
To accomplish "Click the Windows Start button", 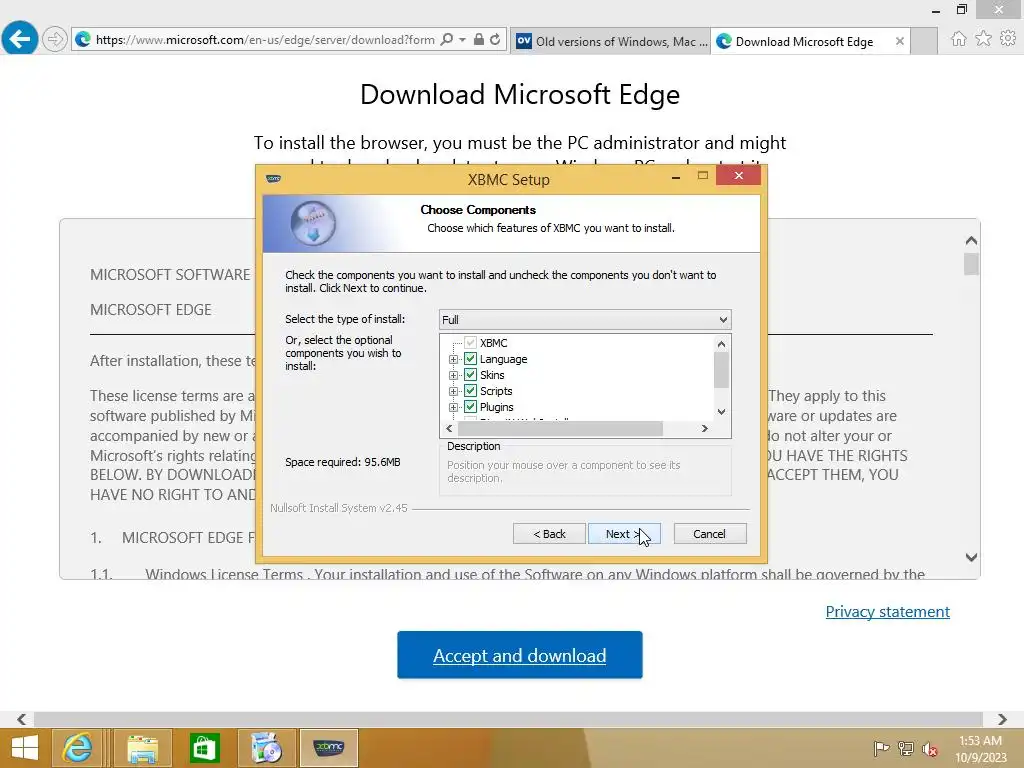I will [x=25, y=748].
